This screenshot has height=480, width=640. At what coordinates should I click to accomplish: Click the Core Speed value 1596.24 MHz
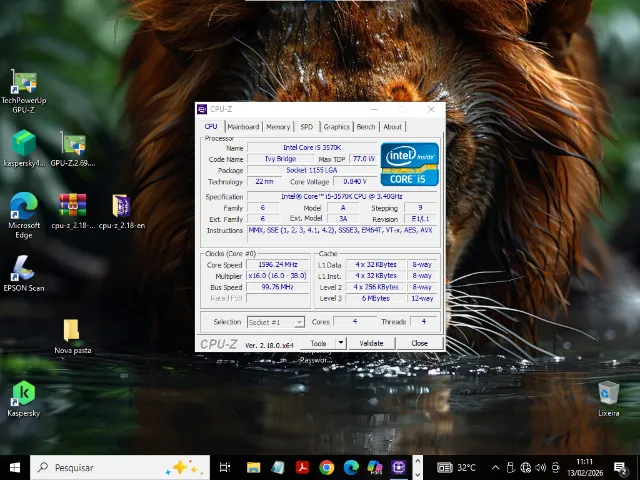pos(278,264)
